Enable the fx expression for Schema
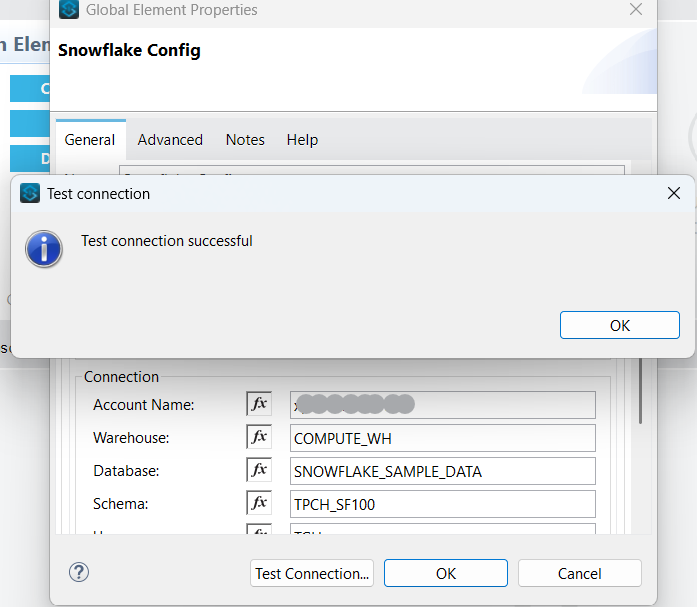This screenshot has height=607, width=697. tap(259, 503)
